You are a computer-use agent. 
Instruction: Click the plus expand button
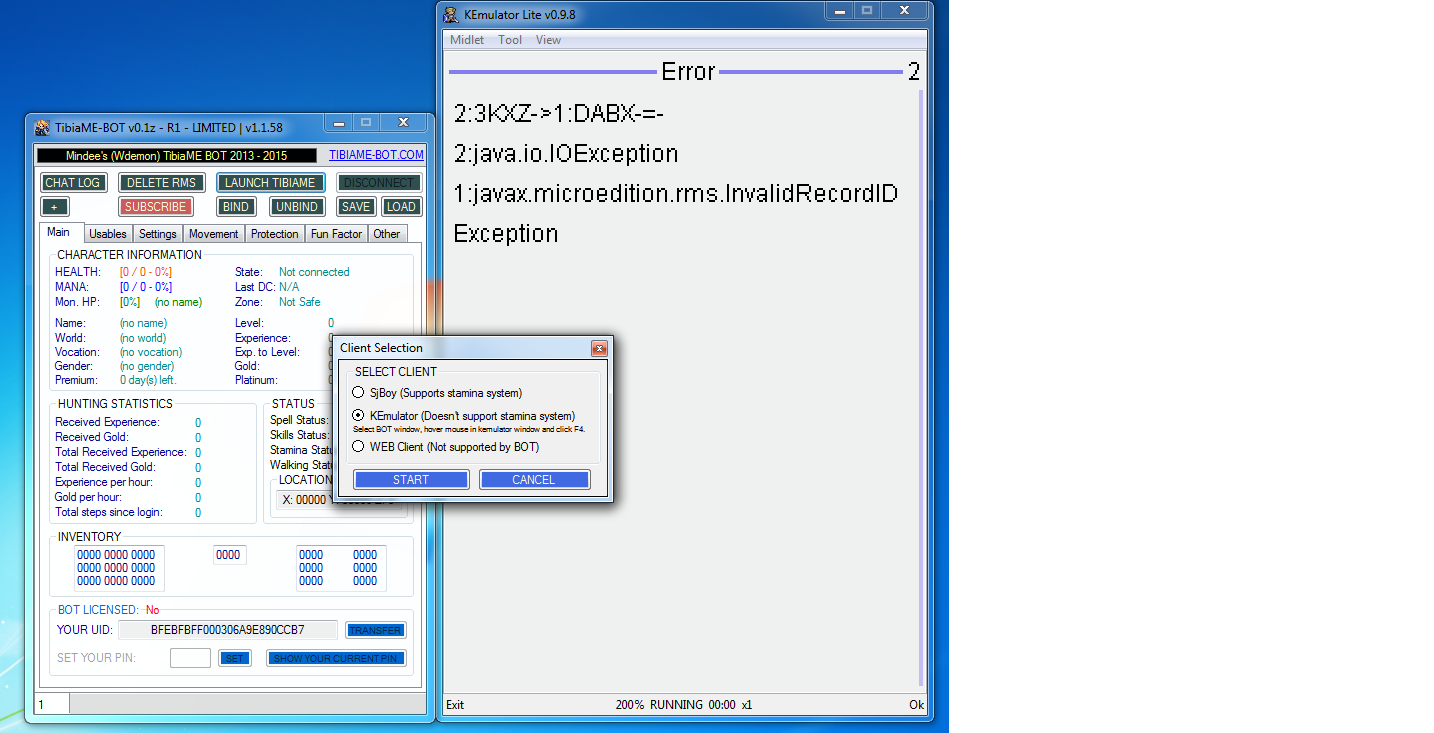click(55, 207)
